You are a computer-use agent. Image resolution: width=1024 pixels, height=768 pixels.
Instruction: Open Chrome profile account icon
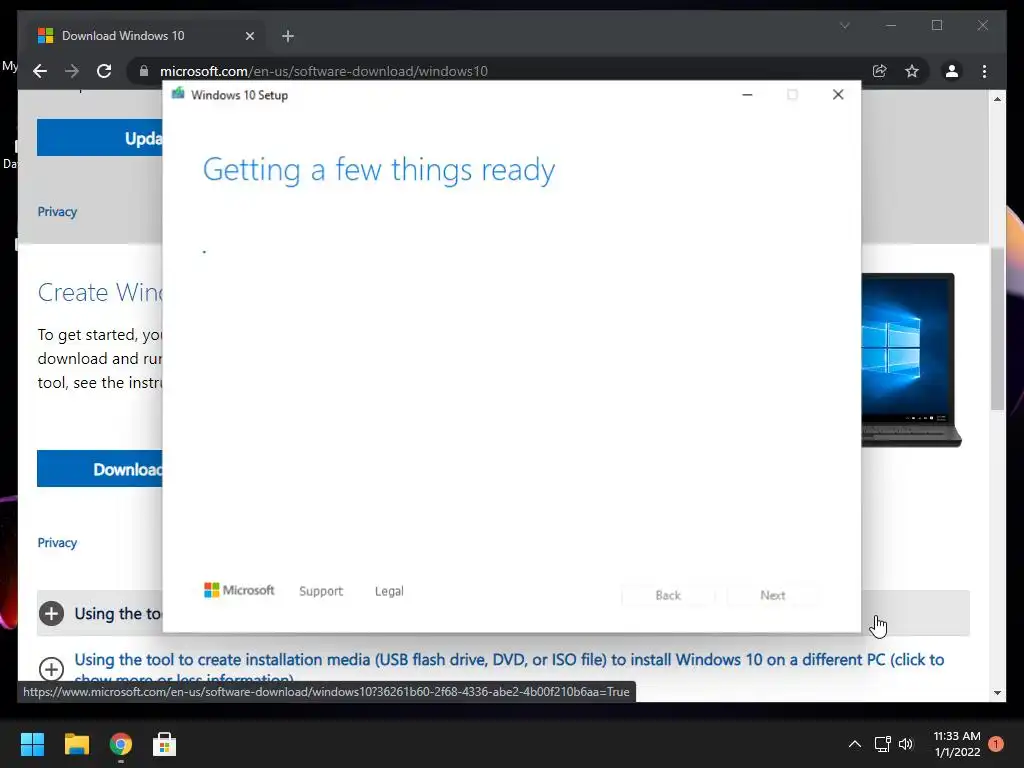(x=952, y=71)
